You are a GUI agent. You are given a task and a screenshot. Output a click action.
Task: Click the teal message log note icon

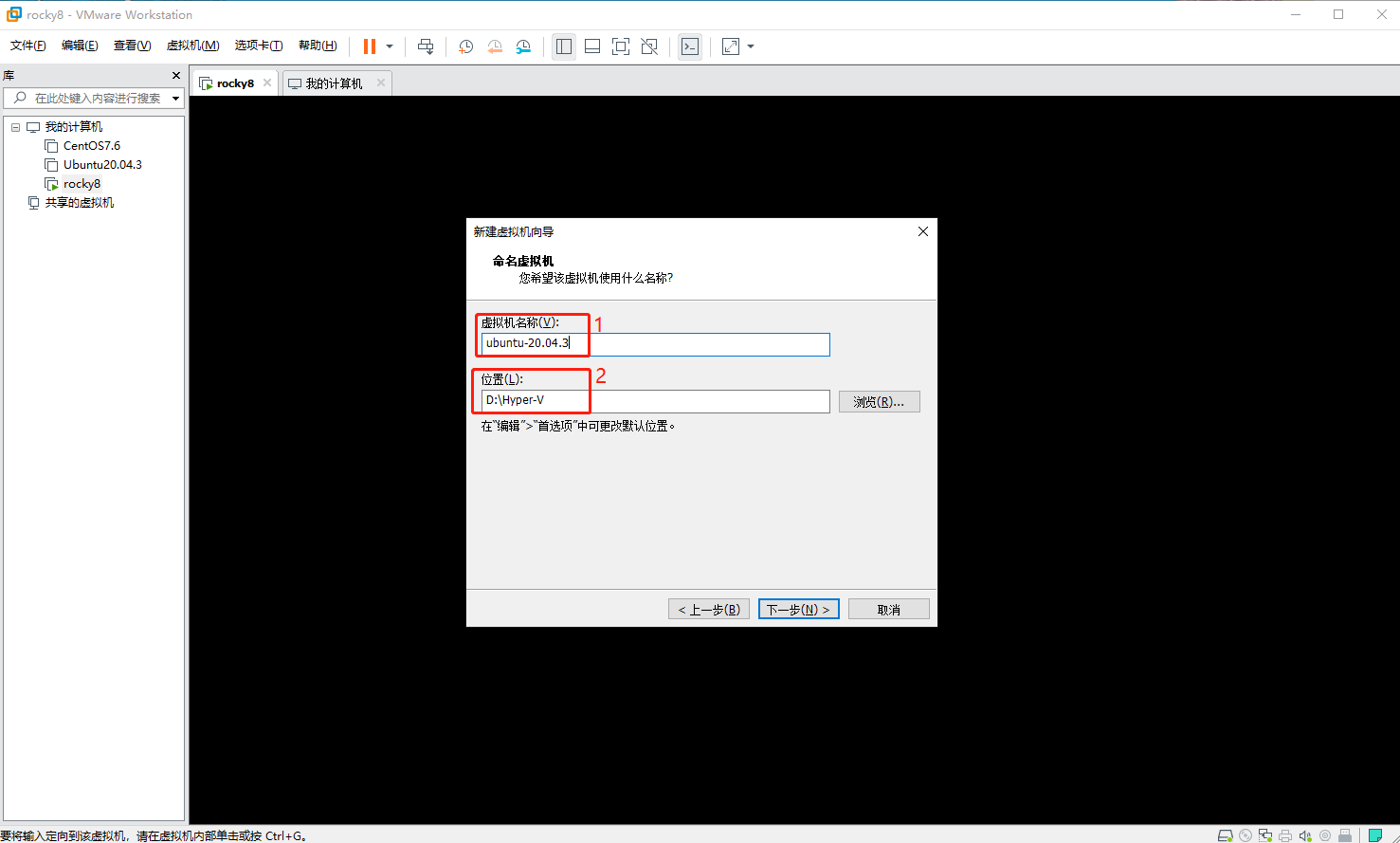[x=1375, y=835]
